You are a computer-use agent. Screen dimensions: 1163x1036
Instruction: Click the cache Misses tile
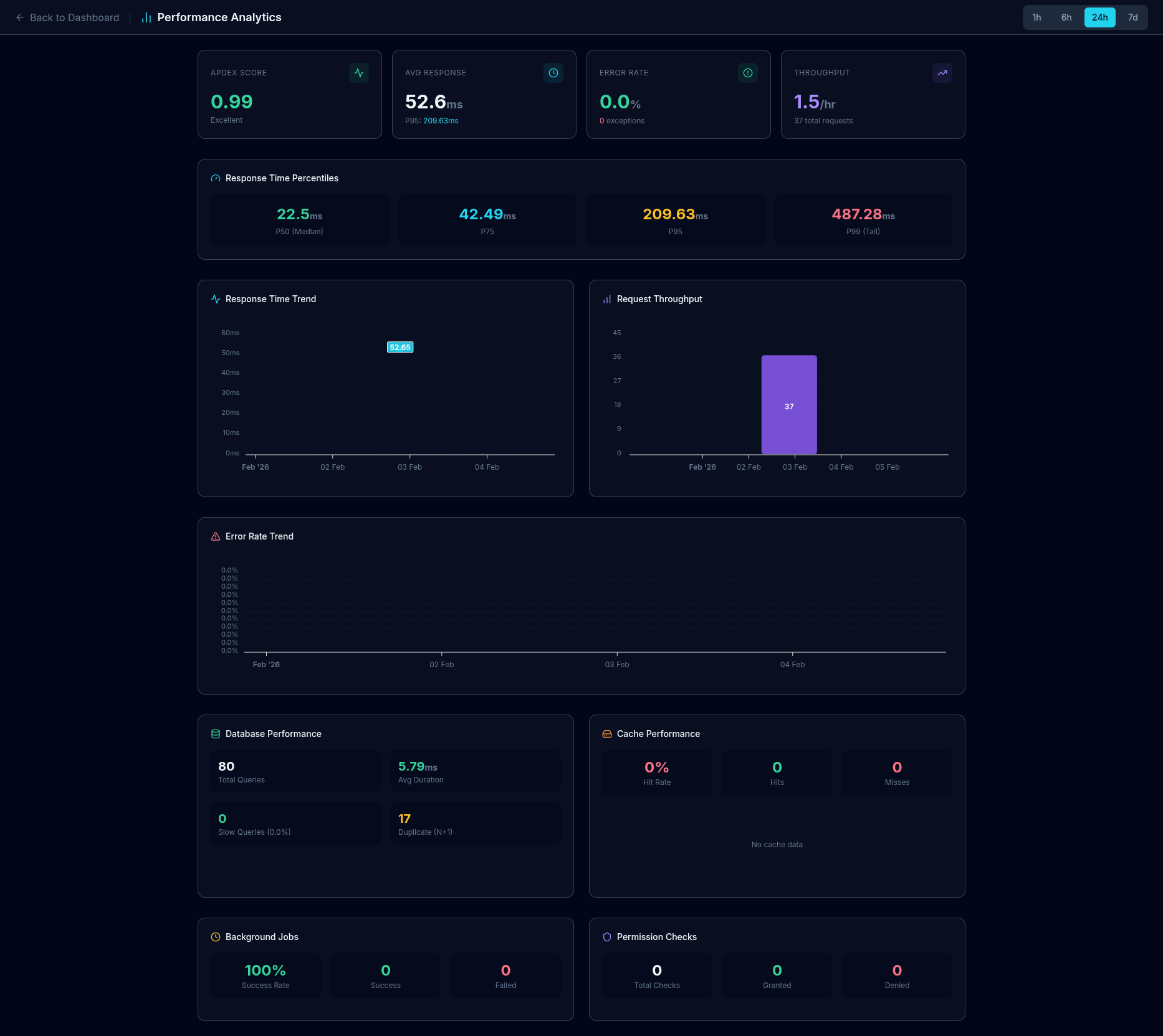[897, 772]
